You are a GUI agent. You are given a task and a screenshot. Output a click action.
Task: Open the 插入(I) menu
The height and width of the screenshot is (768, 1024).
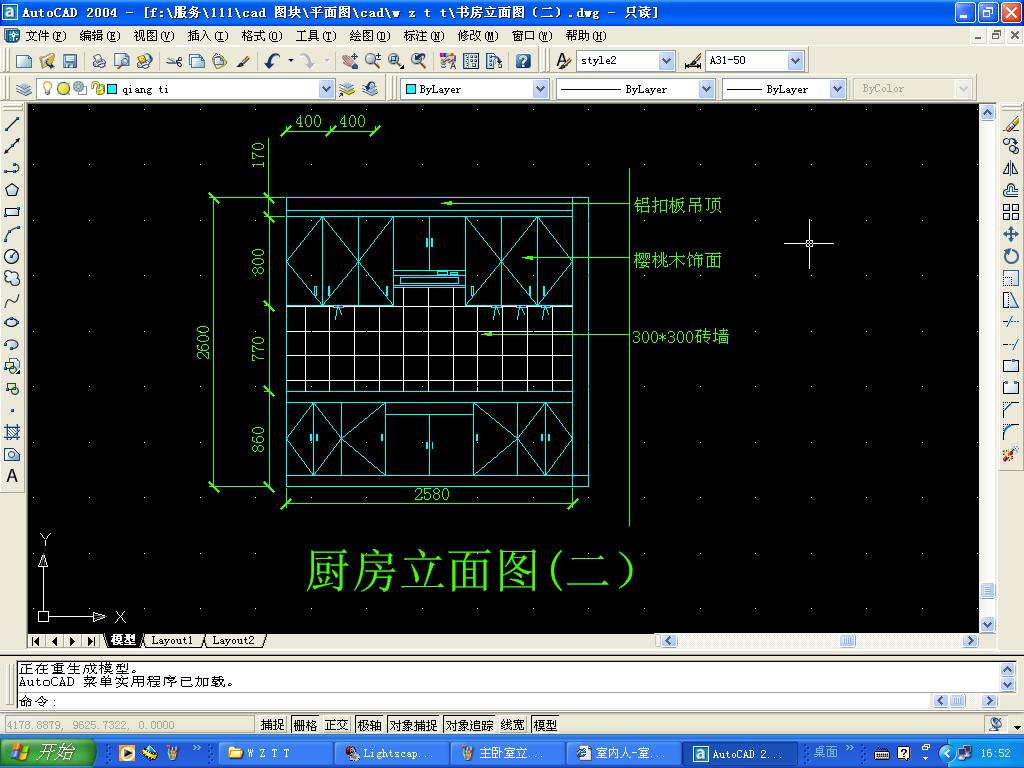(208, 36)
